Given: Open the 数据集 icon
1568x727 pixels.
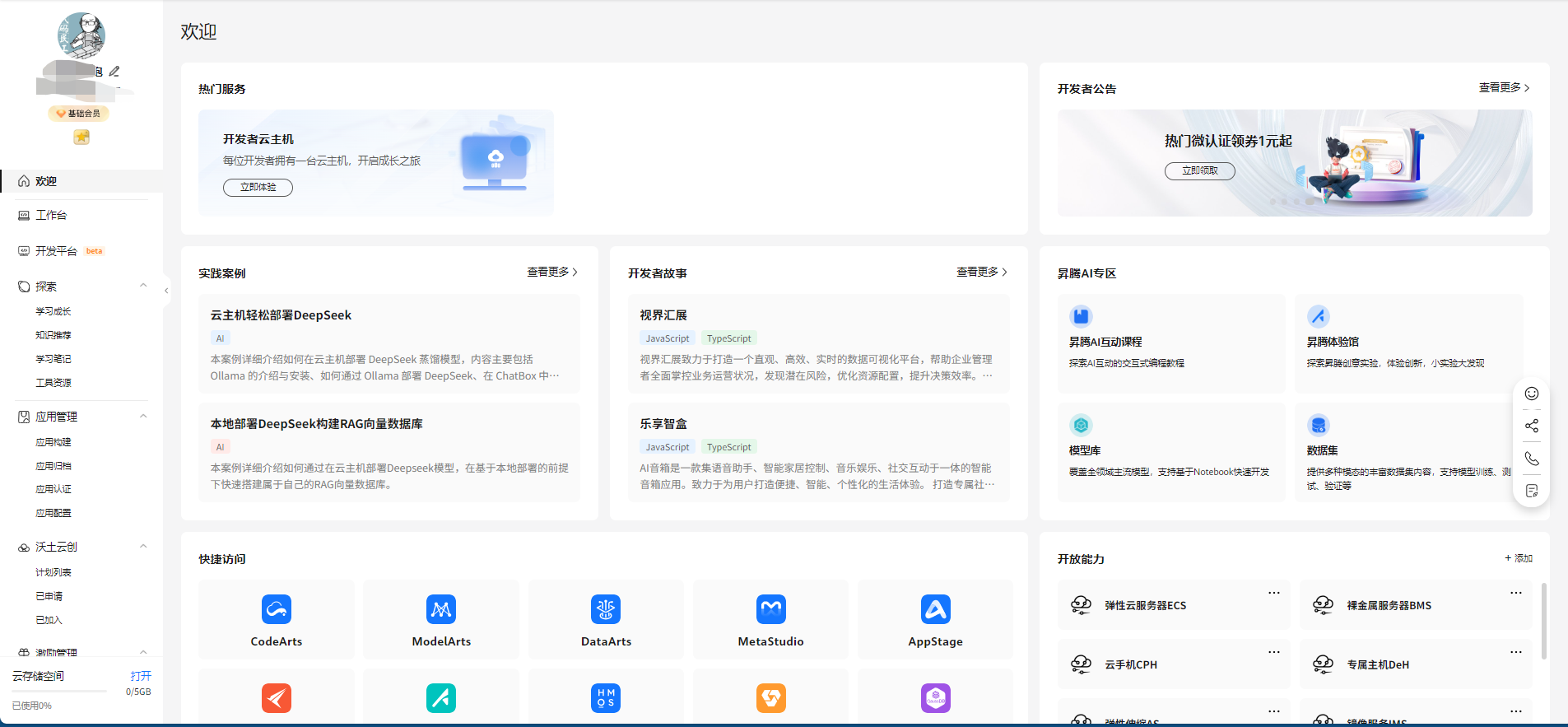Looking at the screenshot, I should [x=1319, y=425].
